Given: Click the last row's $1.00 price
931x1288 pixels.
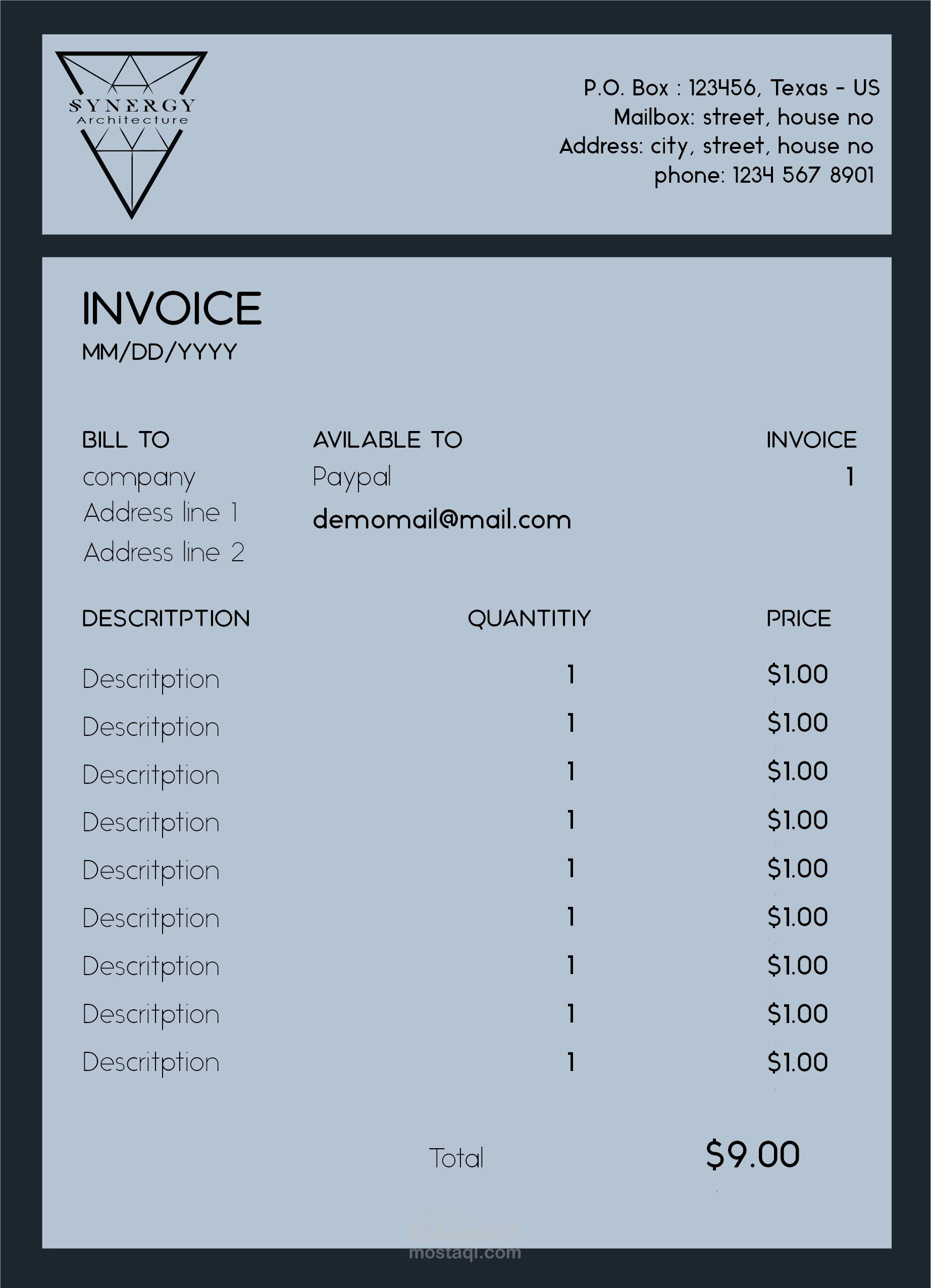Looking at the screenshot, I should 798,1062.
